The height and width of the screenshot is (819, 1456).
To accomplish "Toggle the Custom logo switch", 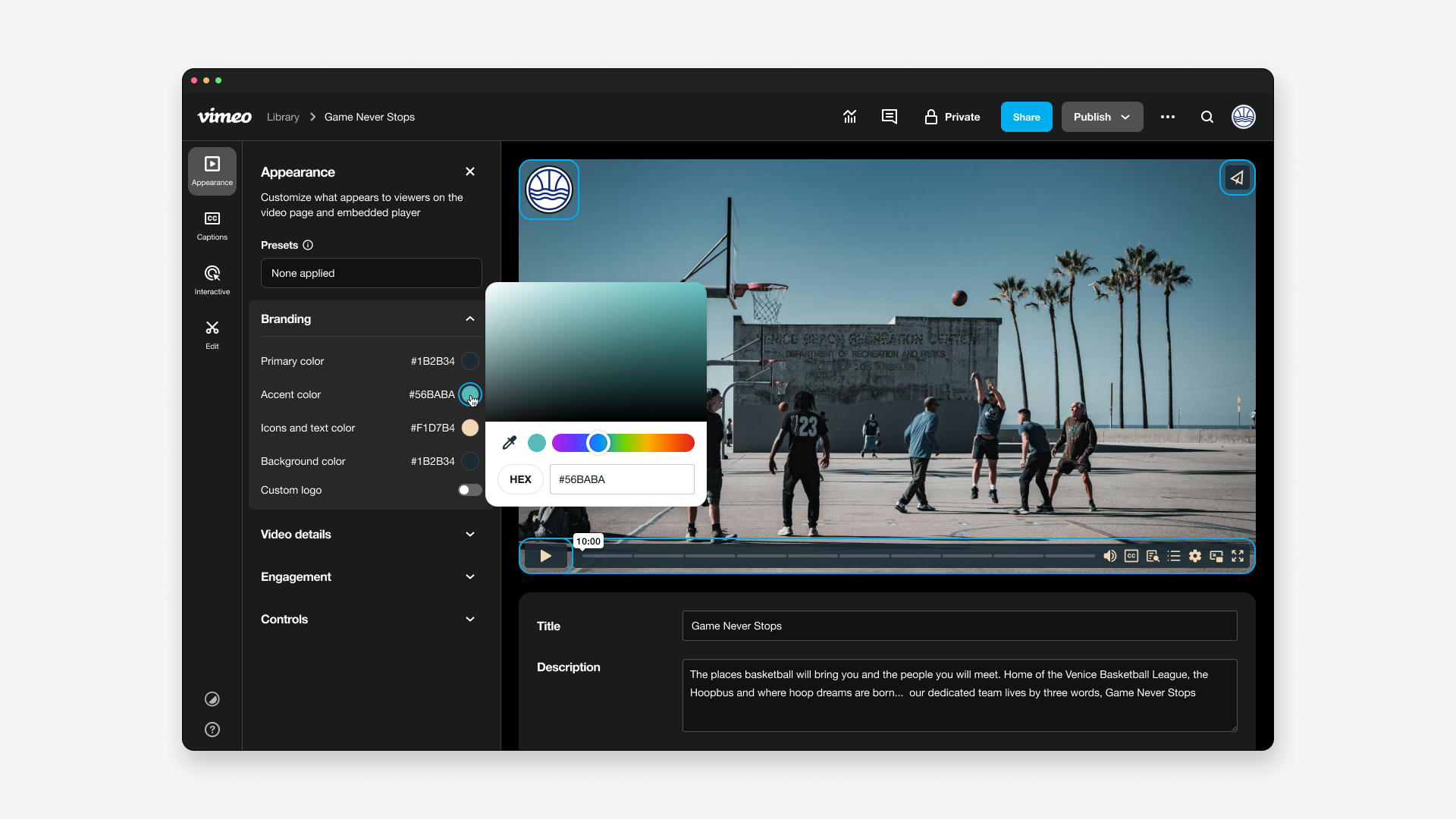I will (469, 490).
